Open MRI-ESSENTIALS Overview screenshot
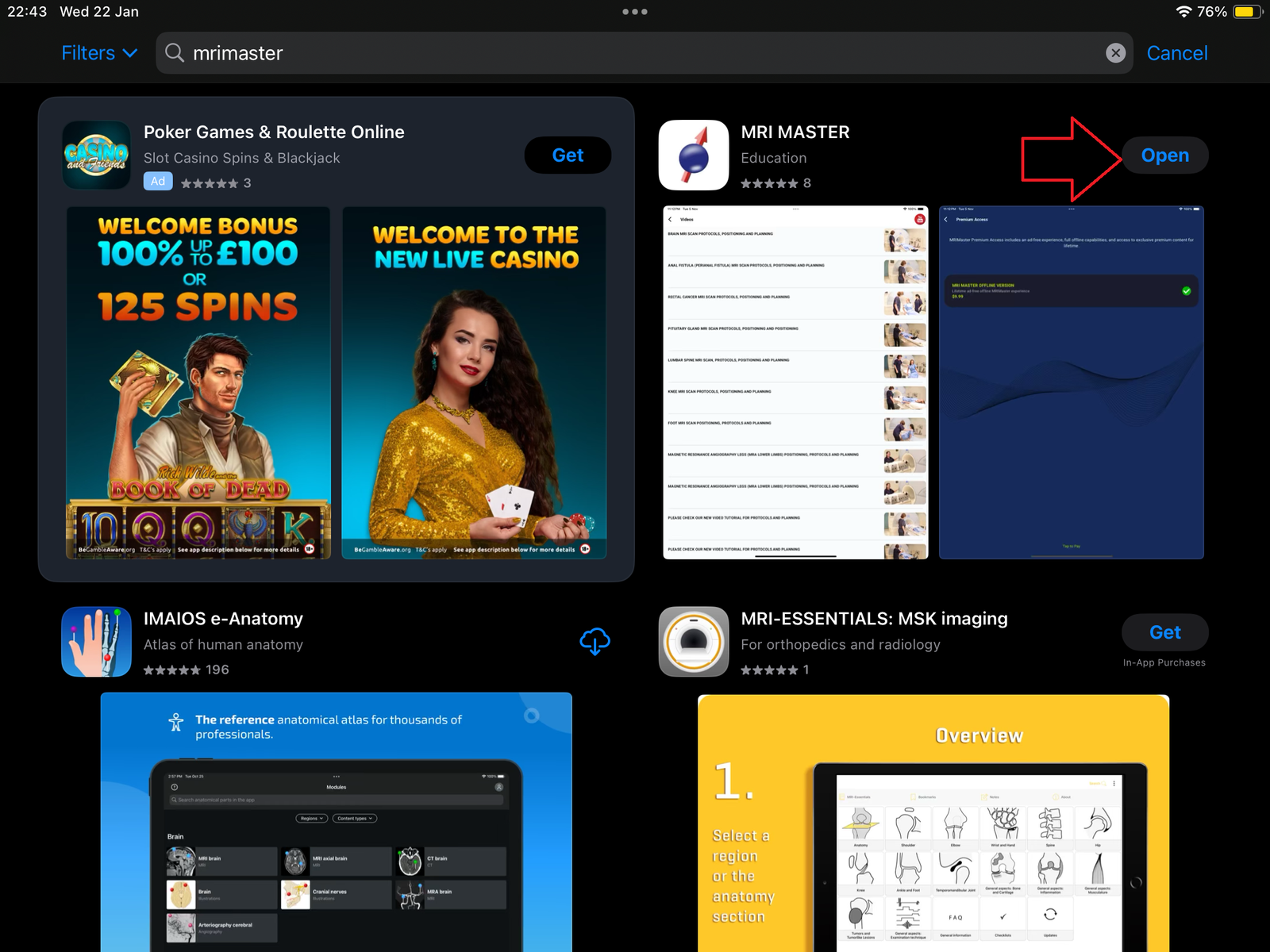The image size is (1270, 952). click(933, 823)
